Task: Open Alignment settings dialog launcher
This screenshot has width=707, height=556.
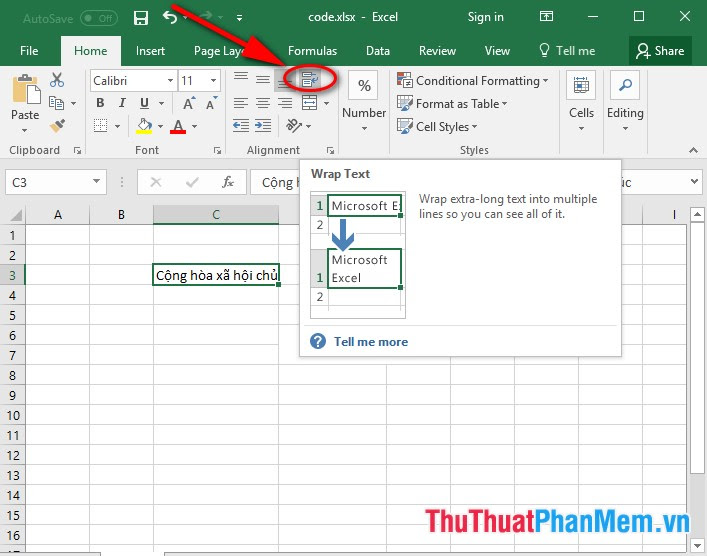Action: click(331, 151)
